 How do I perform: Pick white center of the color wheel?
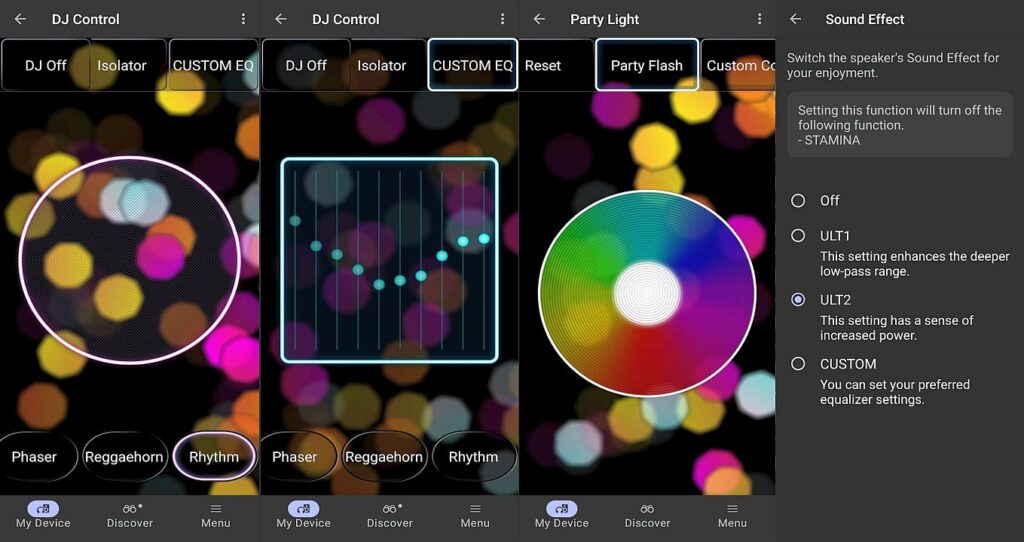click(x=647, y=294)
